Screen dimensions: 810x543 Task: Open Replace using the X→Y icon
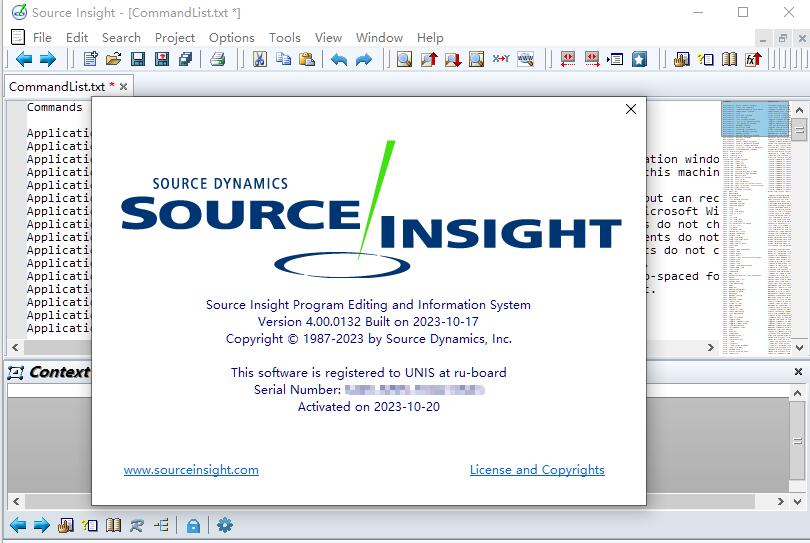coord(501,59)
